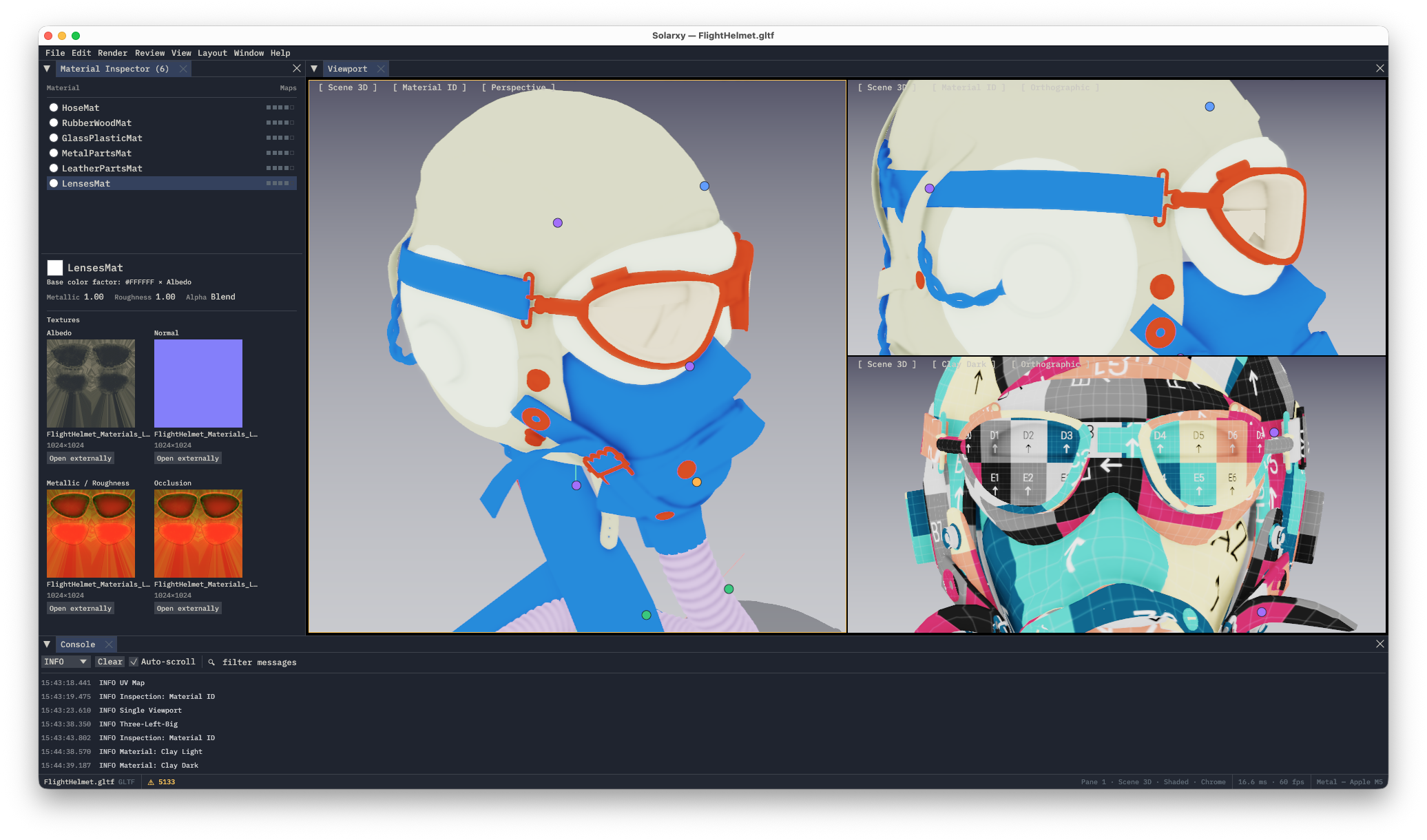1427x840 pixels.
Task: Click Open externally under Occlusion texture
Action: point(187,609)
